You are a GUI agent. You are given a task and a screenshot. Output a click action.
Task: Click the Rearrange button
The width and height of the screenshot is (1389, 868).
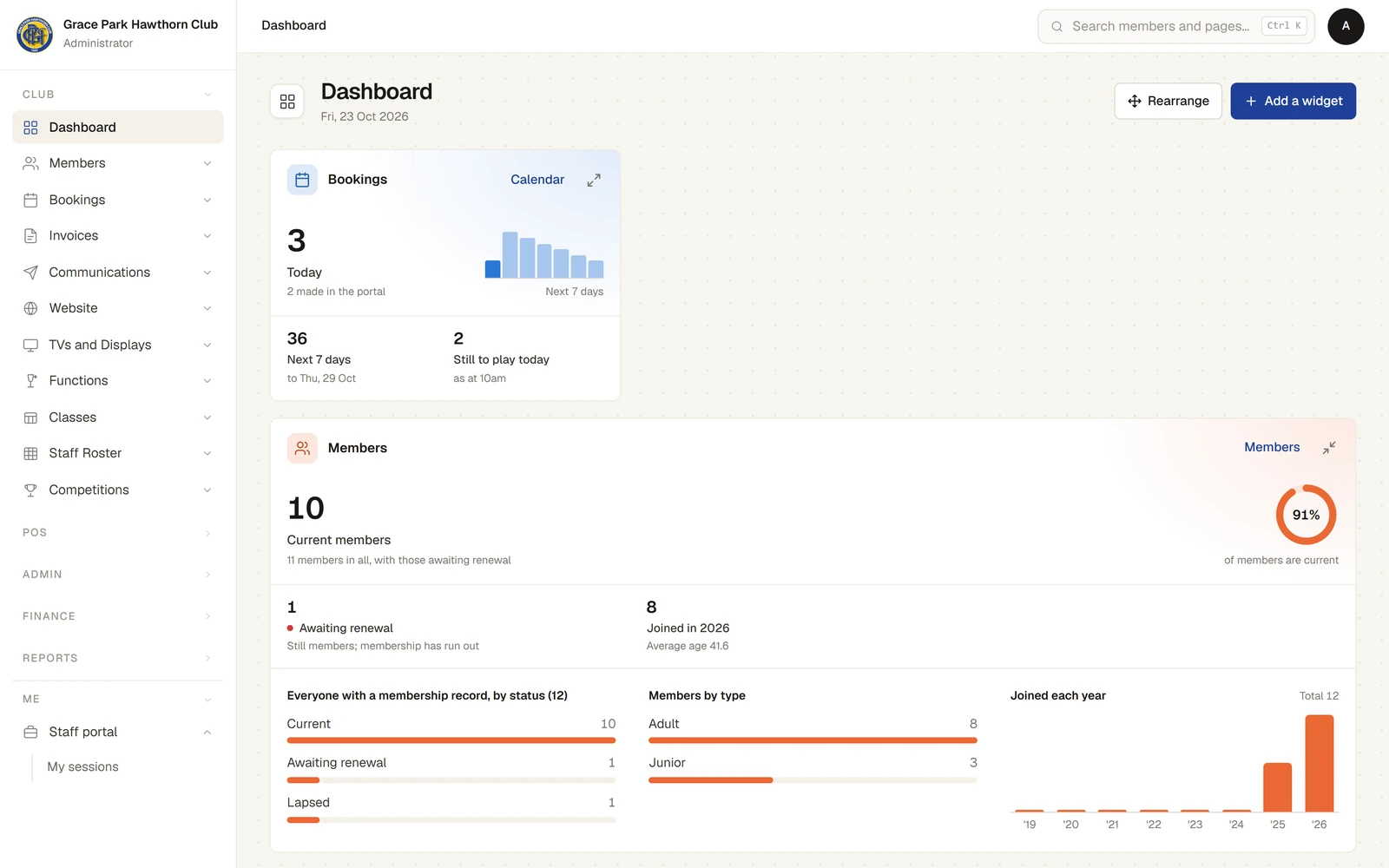1168,101
